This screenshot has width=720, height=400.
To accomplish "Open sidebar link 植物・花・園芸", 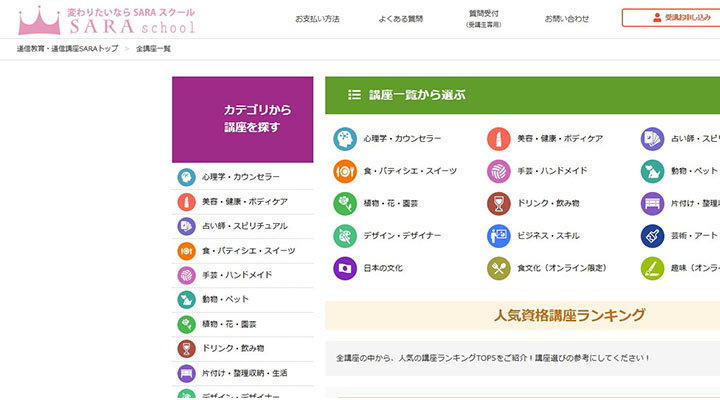I will tap(229, 324).
